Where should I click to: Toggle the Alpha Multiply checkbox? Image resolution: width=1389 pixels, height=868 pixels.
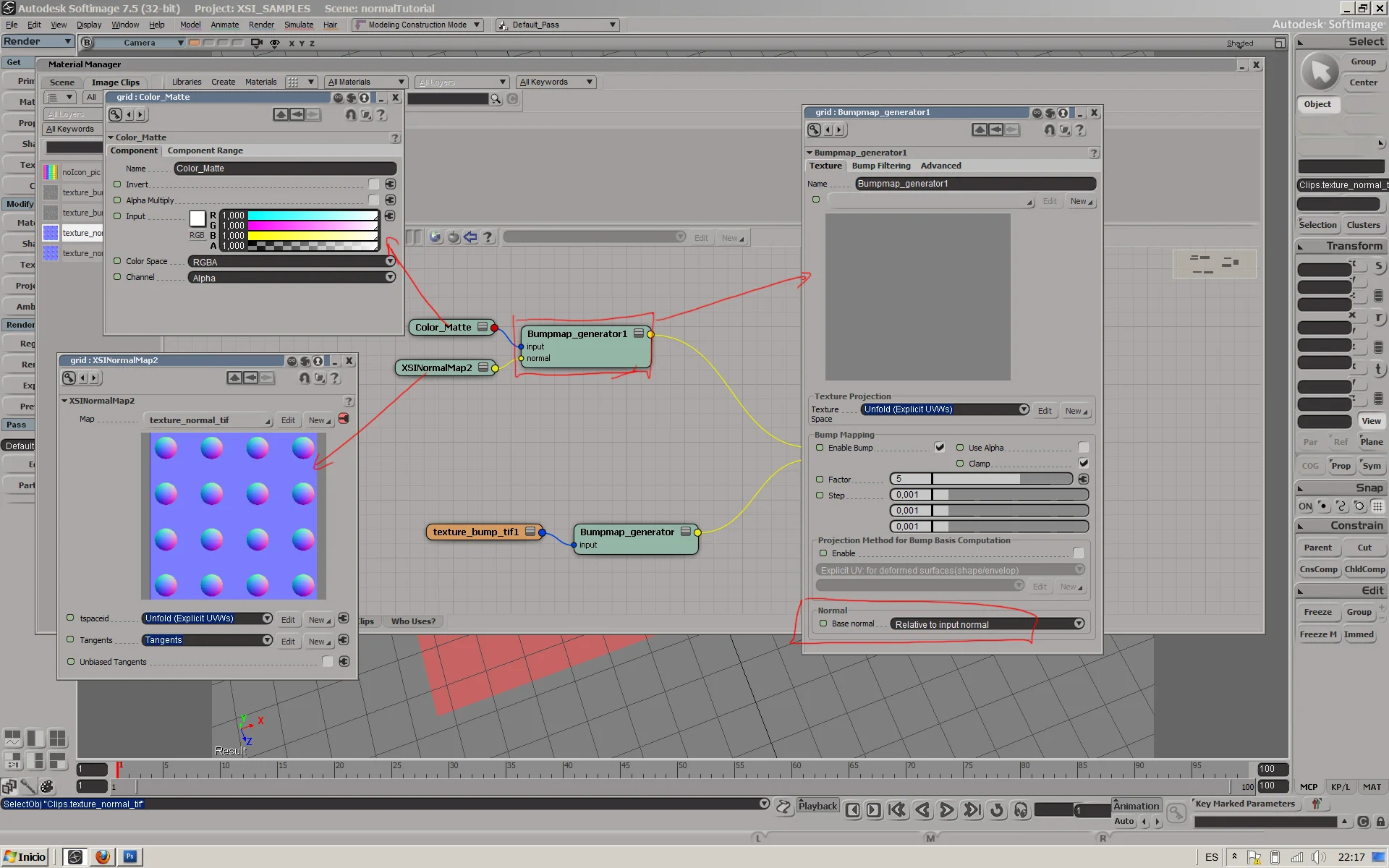(x=374, y=200)
